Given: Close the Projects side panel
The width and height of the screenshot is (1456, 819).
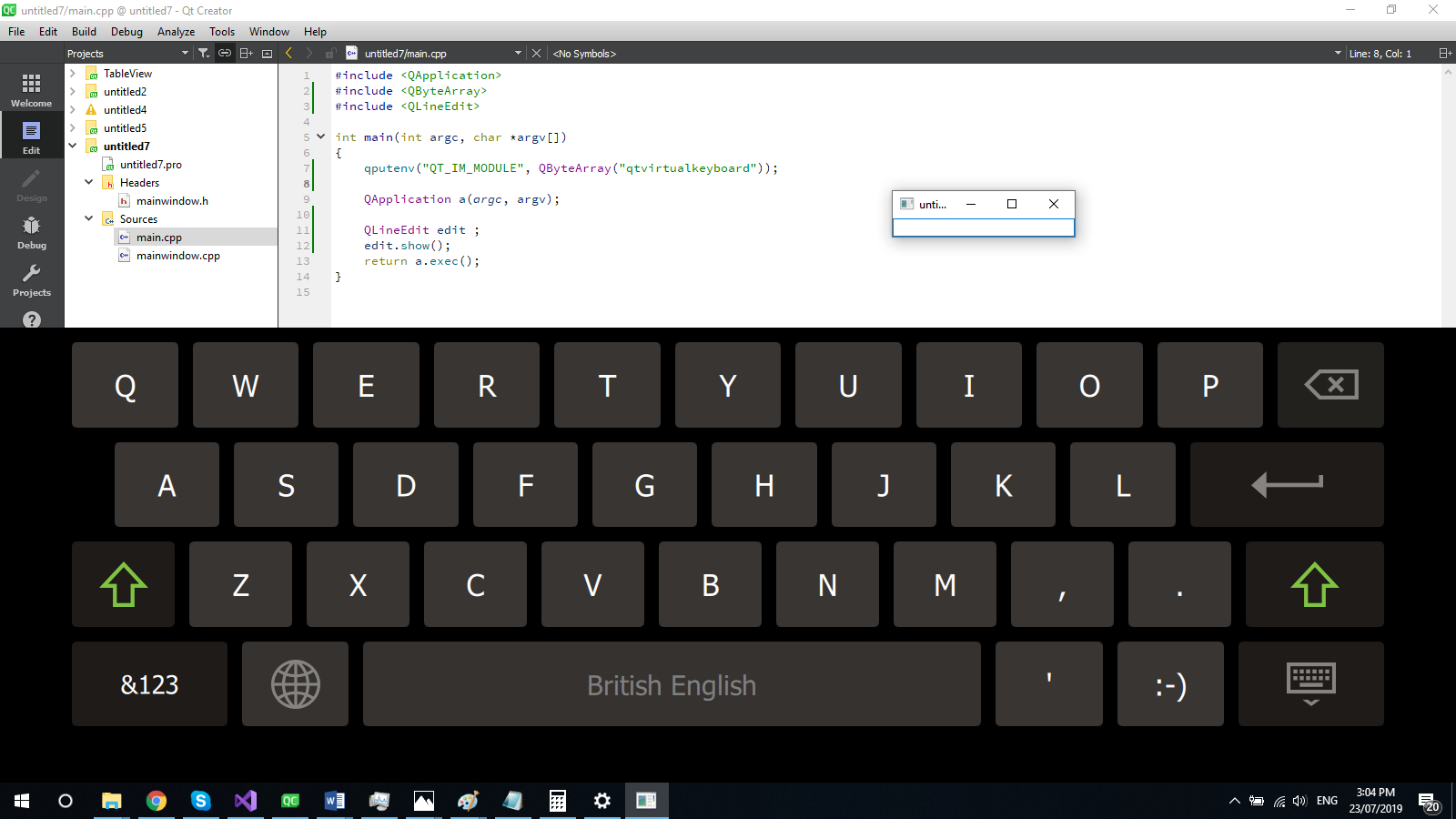Looking at the screenshot, I should (x=267, y=54).
